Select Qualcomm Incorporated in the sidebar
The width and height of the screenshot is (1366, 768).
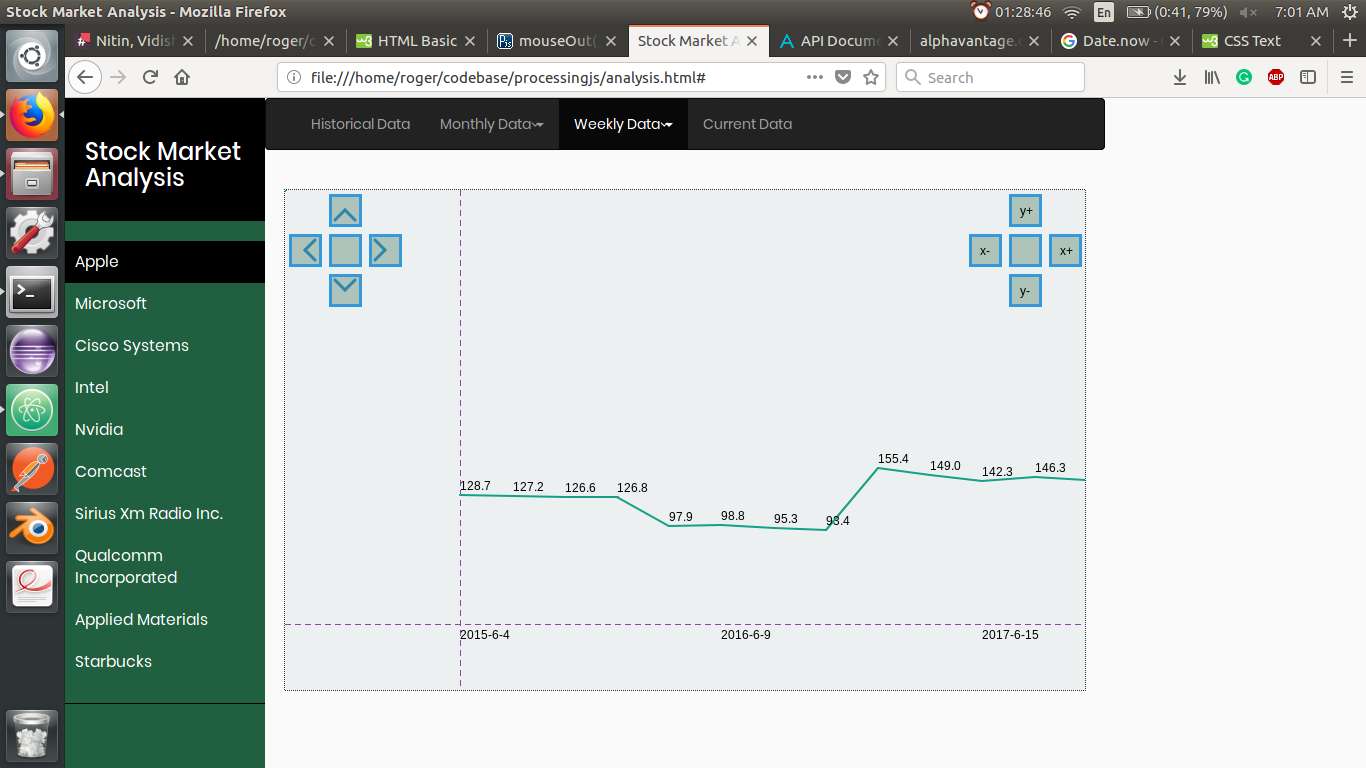pos(165,567)
